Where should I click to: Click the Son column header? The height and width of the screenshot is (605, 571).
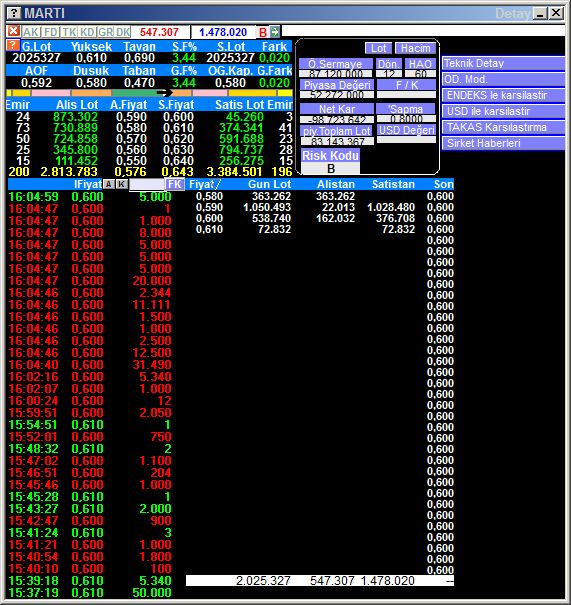point(443,184)
